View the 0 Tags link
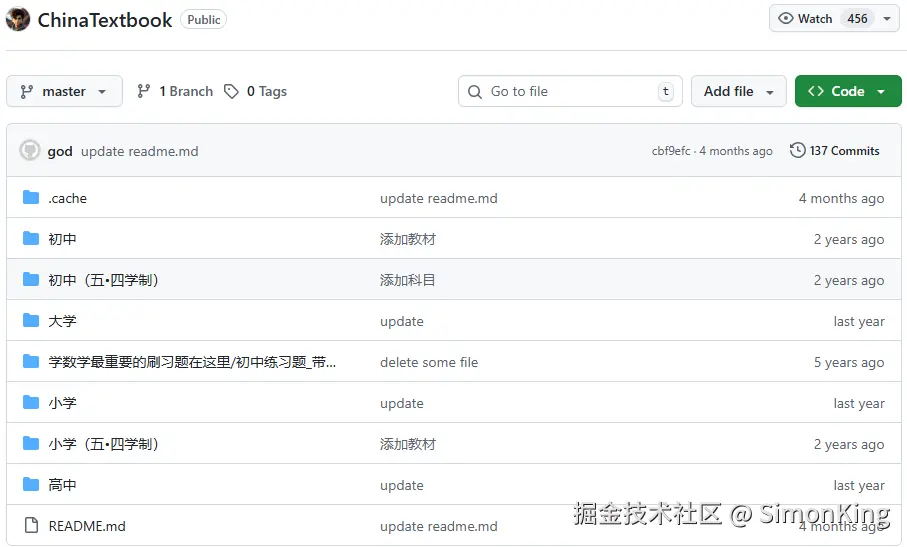Screen dimensions: 907x547 256,91
